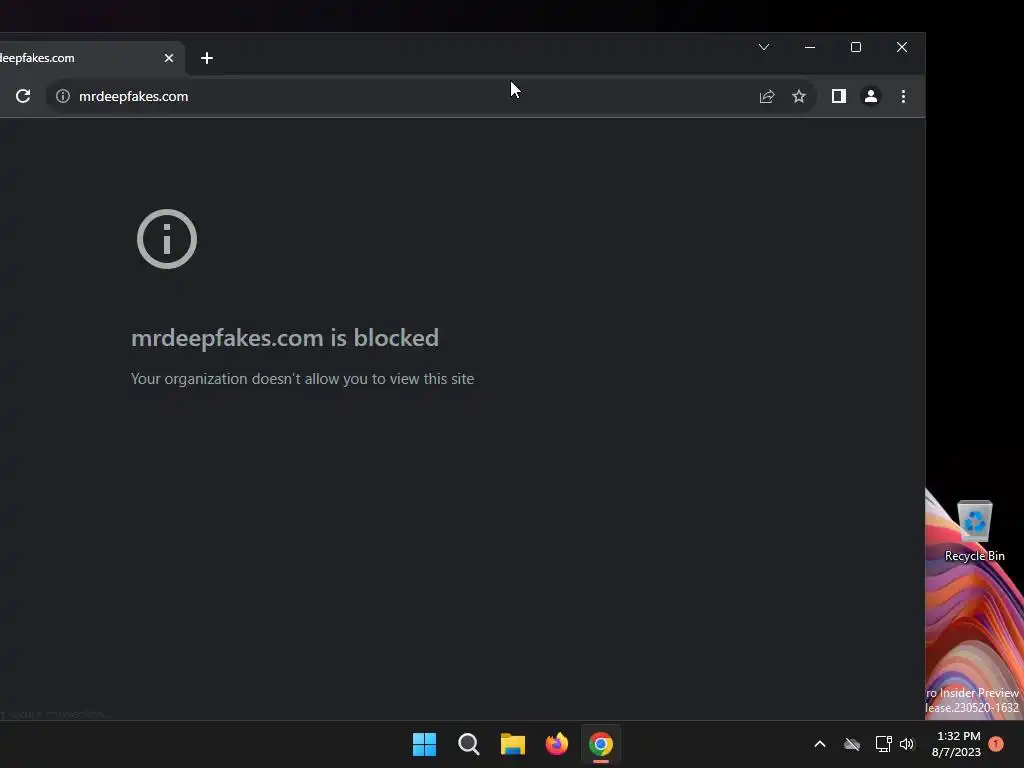The image size is (1024, 768).
Task: Open a new tab
Action: click(207, 58)
